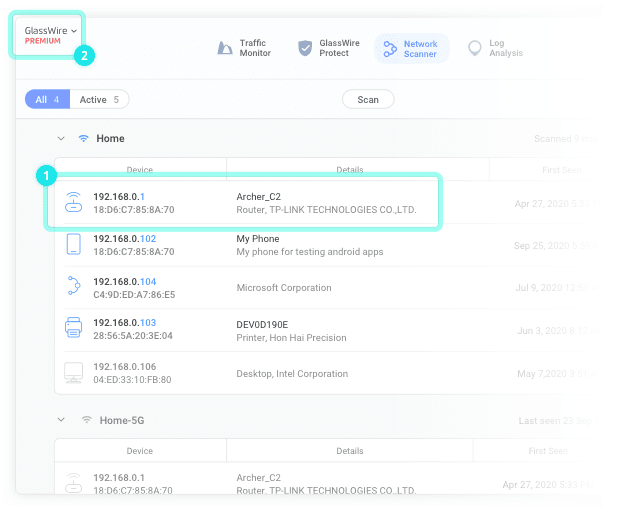Image resolution: width=638 pixels, height=512 pixels.
Task: Select the All devices filter
Action: [x=47, y=100]
